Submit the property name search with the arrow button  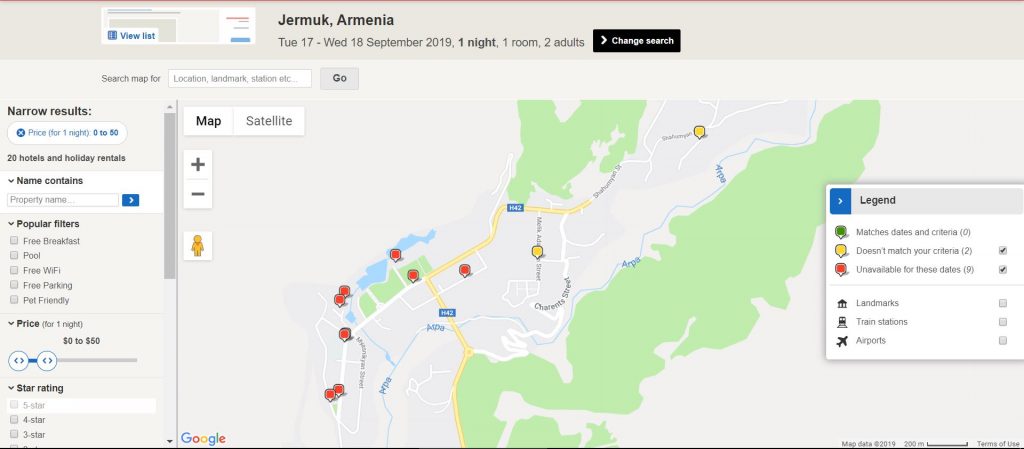coord(131,200)
